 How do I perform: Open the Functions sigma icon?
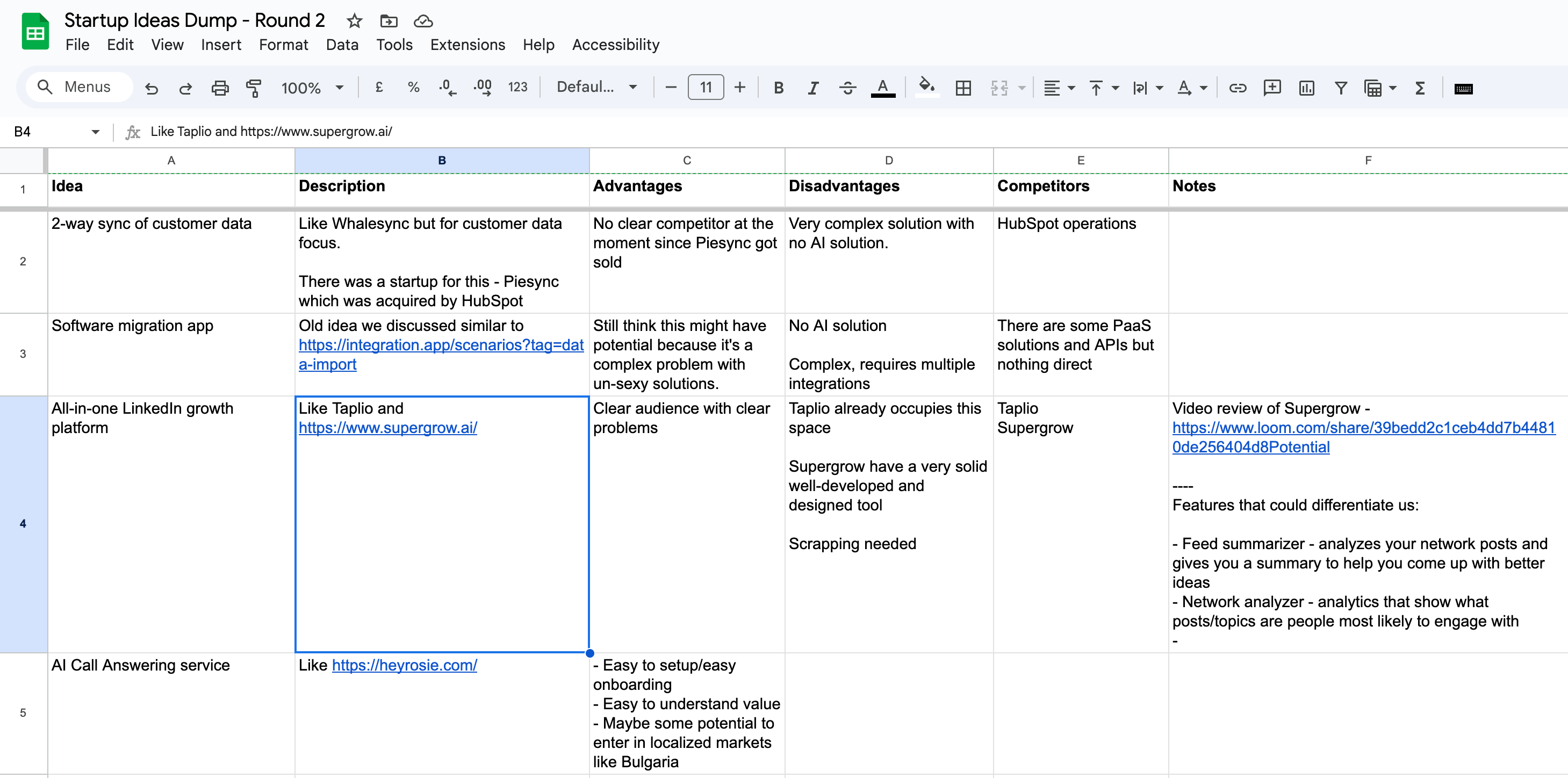tap(1420, 88)
